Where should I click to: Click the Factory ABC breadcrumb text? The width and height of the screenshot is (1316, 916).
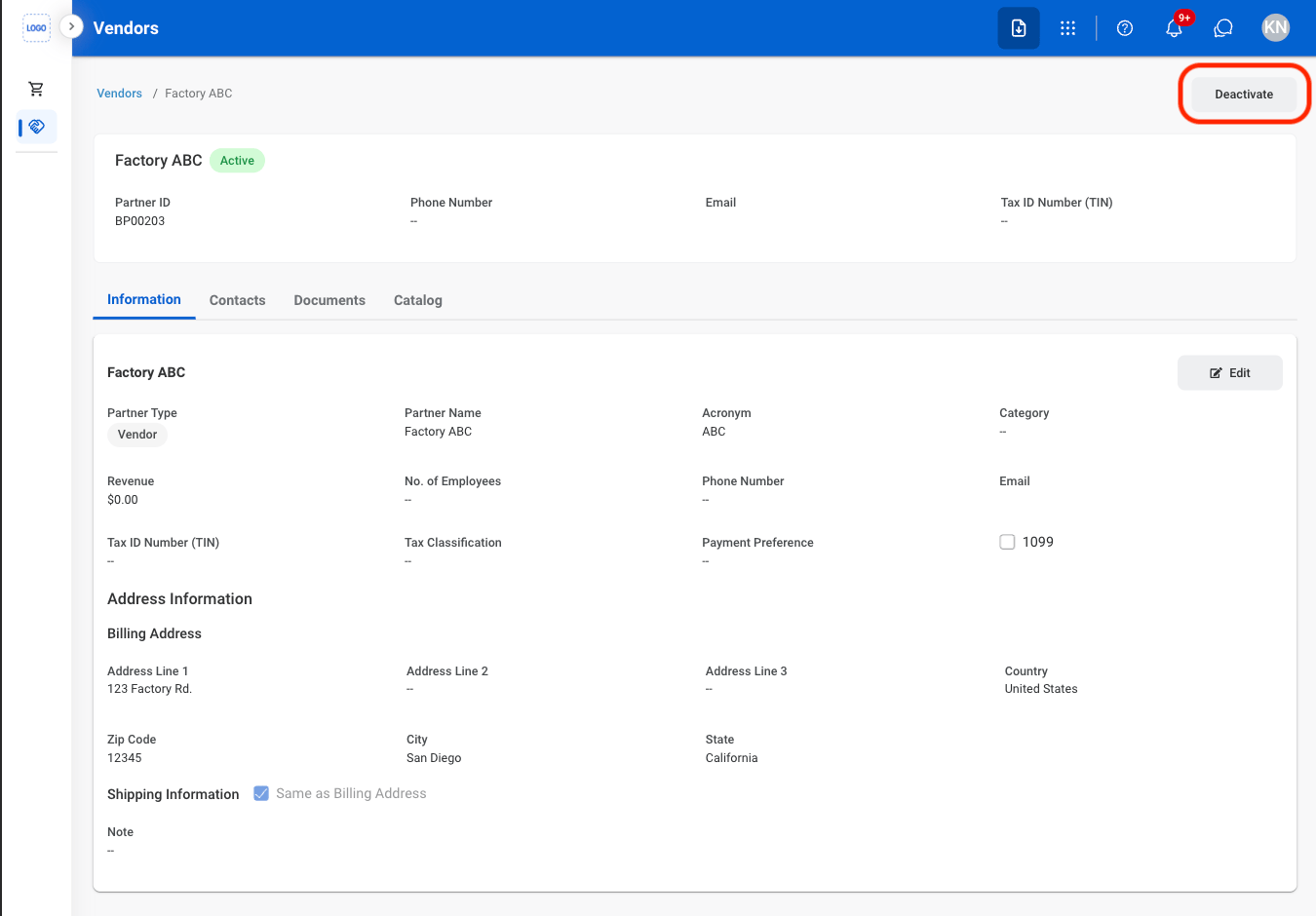tap(199, 94)
